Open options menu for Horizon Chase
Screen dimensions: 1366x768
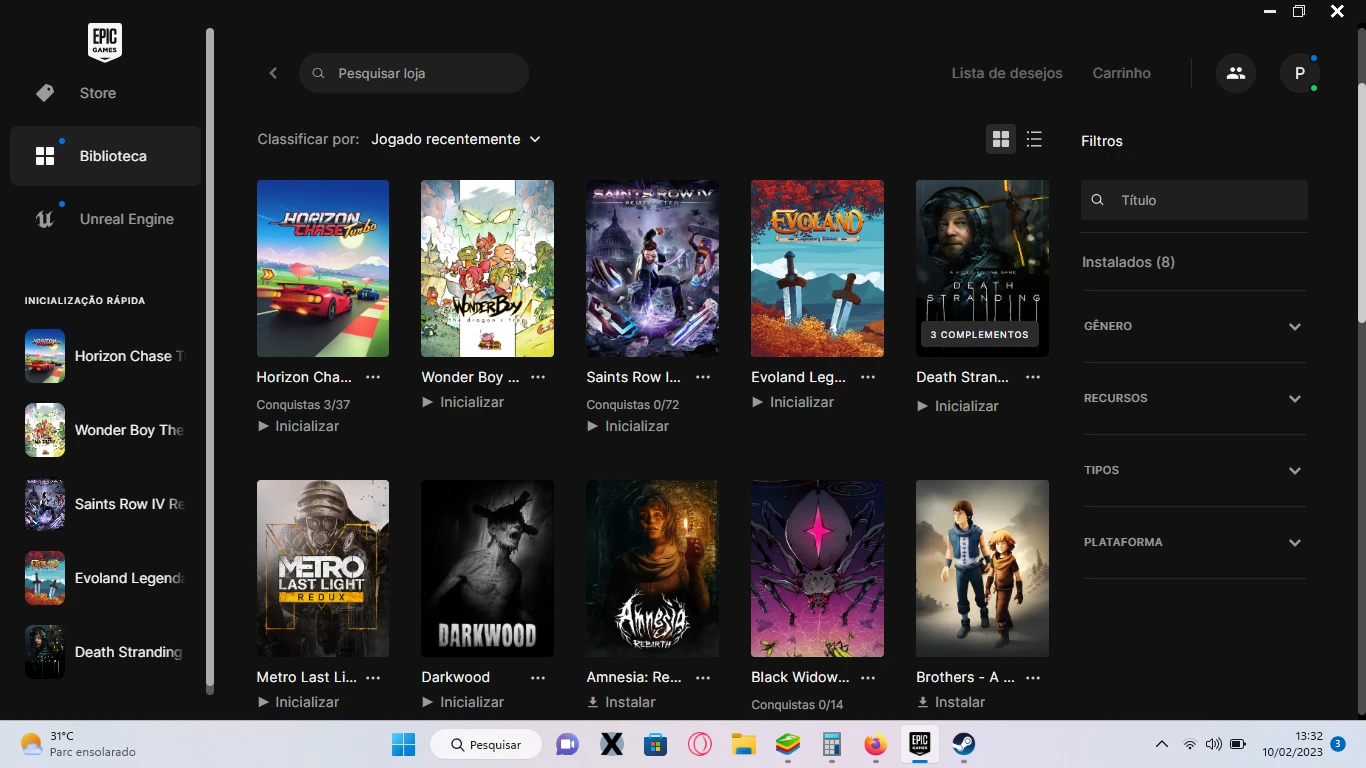pos(373,377)
